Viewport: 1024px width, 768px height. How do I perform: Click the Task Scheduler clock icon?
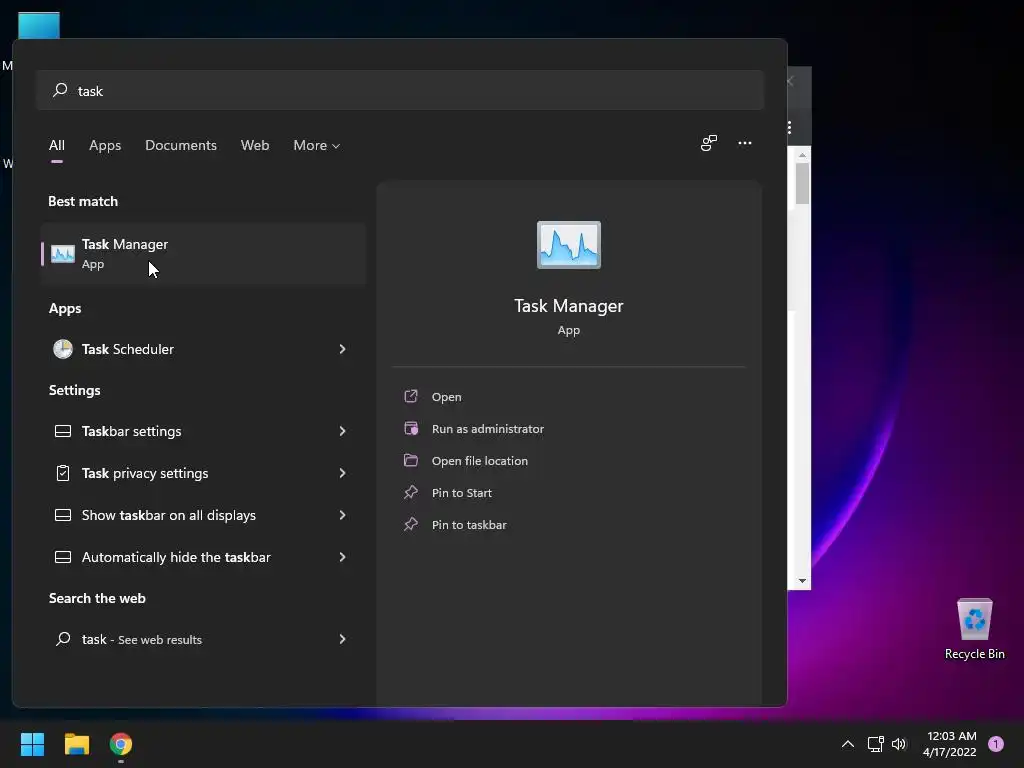tap(63, 349)
